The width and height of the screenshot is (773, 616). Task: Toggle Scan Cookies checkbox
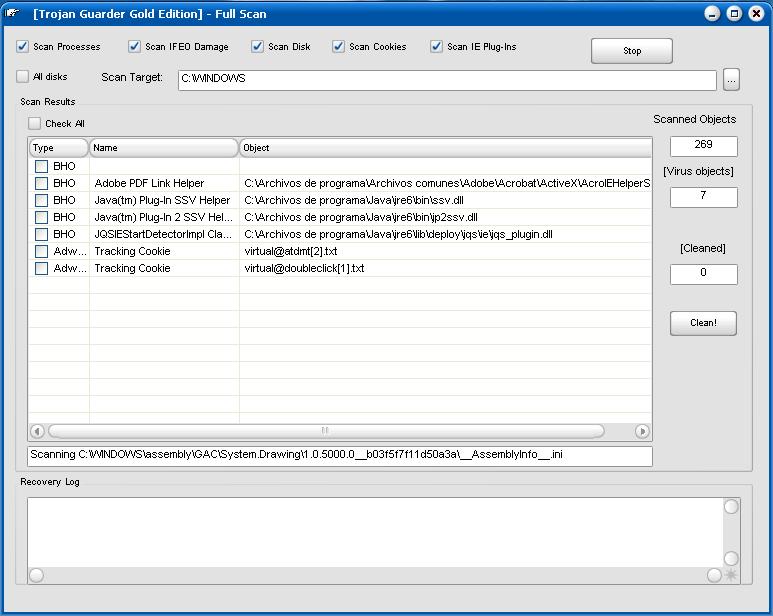(338, 46)
